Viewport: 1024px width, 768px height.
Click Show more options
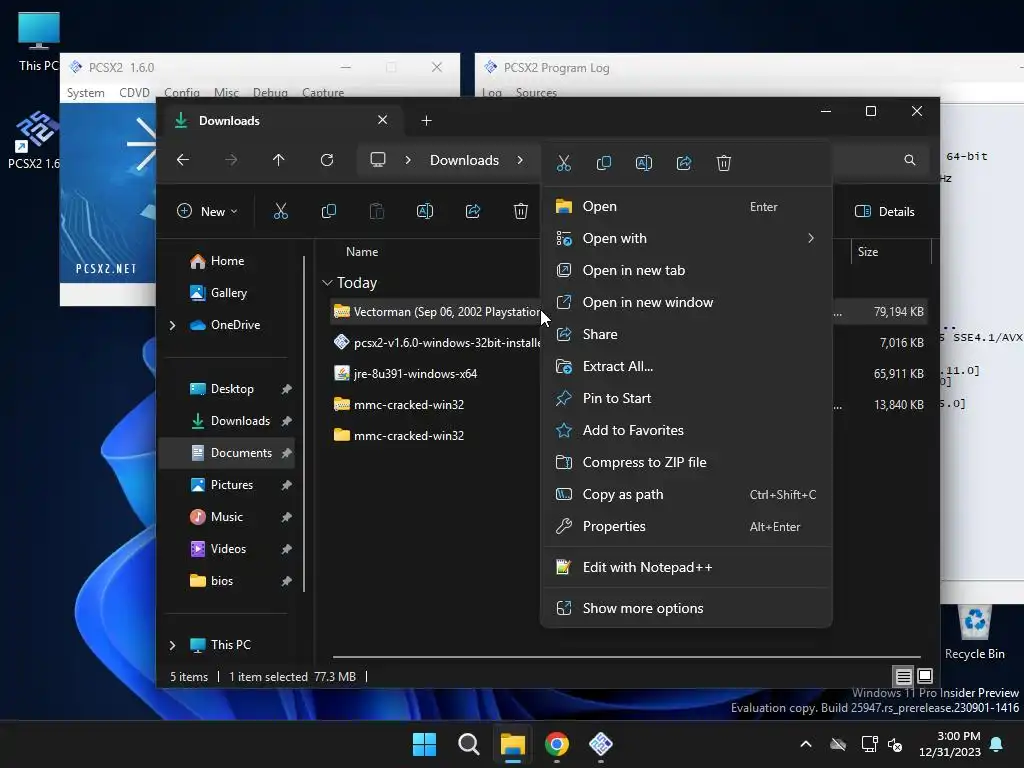(x=686, y=609)
